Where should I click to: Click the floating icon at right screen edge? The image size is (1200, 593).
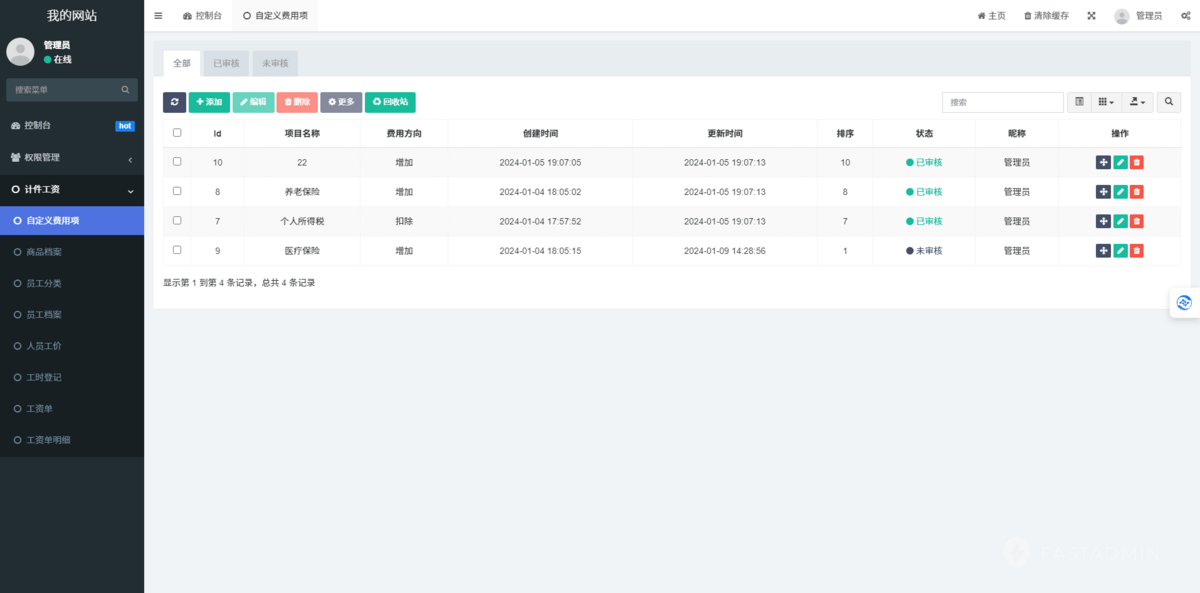pos(1184,302)
